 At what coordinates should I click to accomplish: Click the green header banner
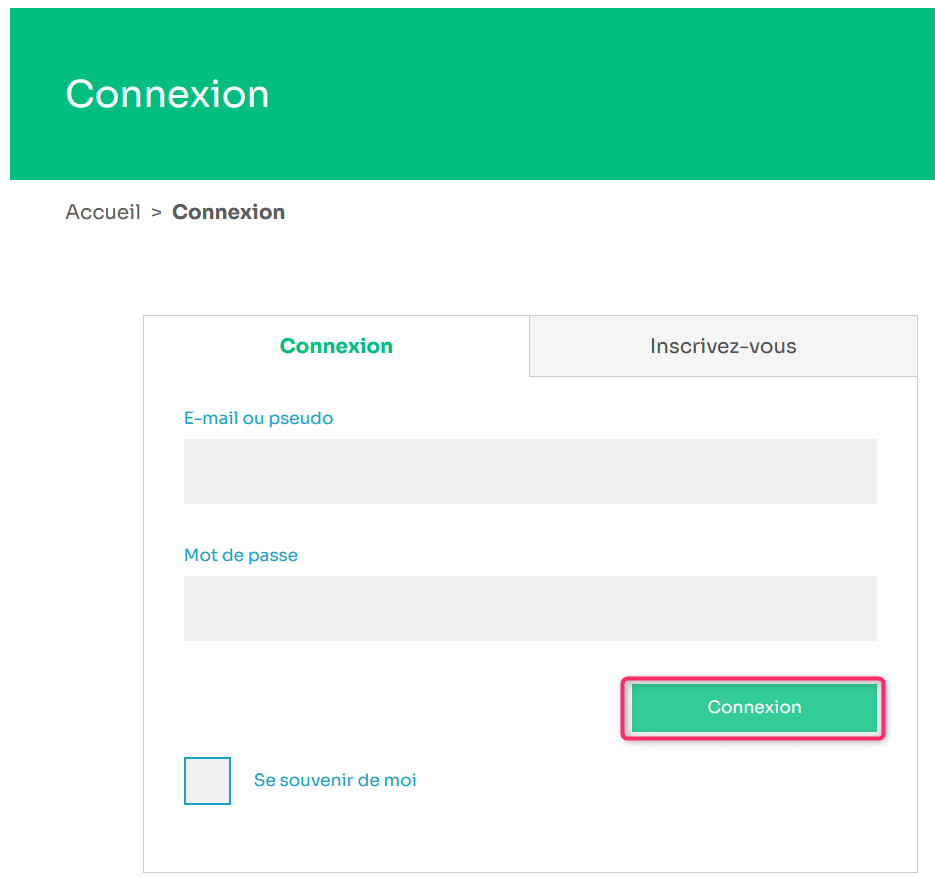coord(600,94)
